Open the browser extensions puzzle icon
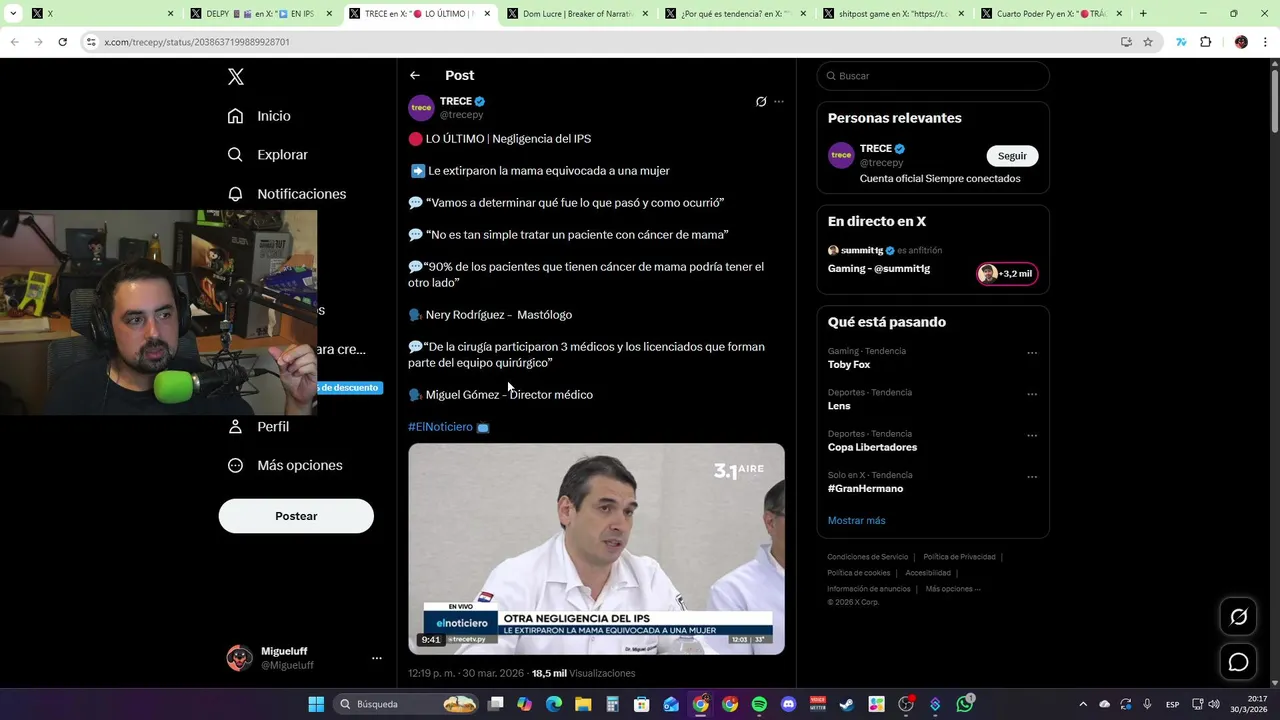The width and height of the screenshot is (1280, 720). click(1205, 42)
